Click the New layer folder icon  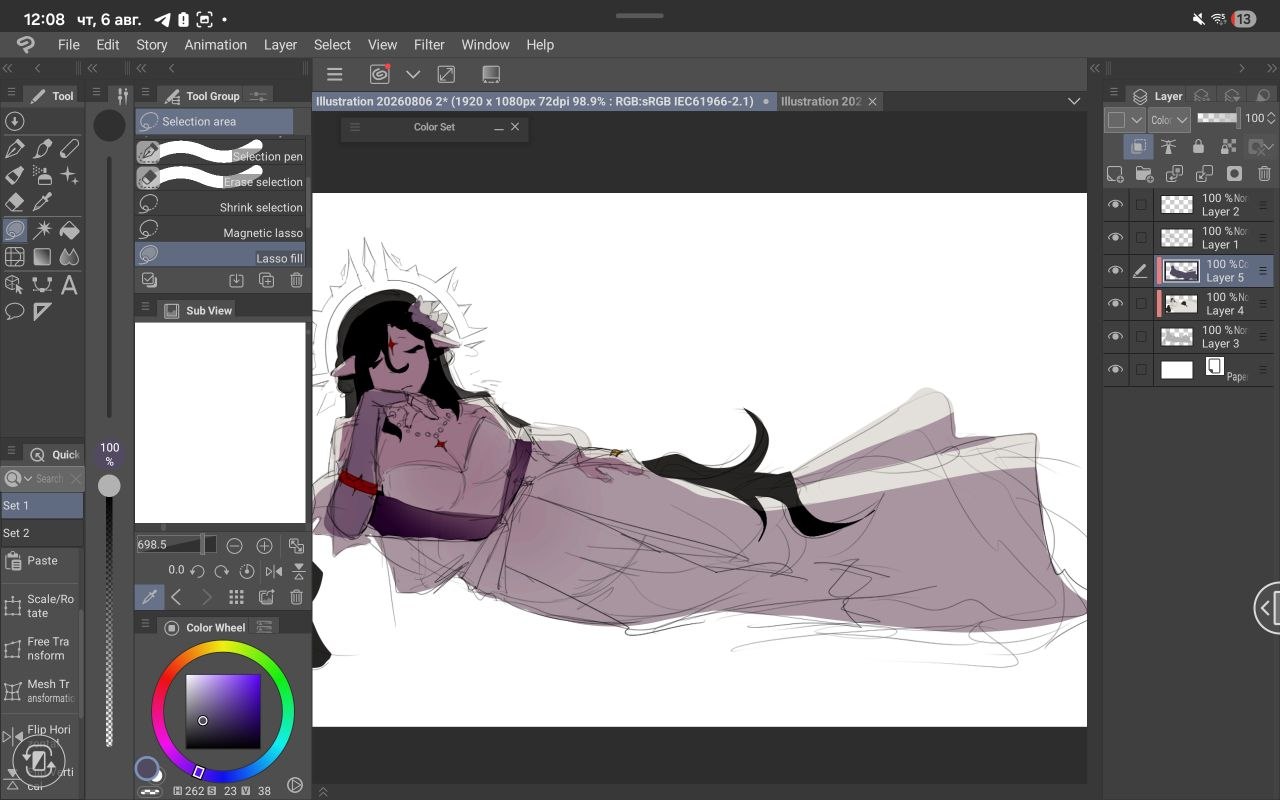coord(1145,174)
